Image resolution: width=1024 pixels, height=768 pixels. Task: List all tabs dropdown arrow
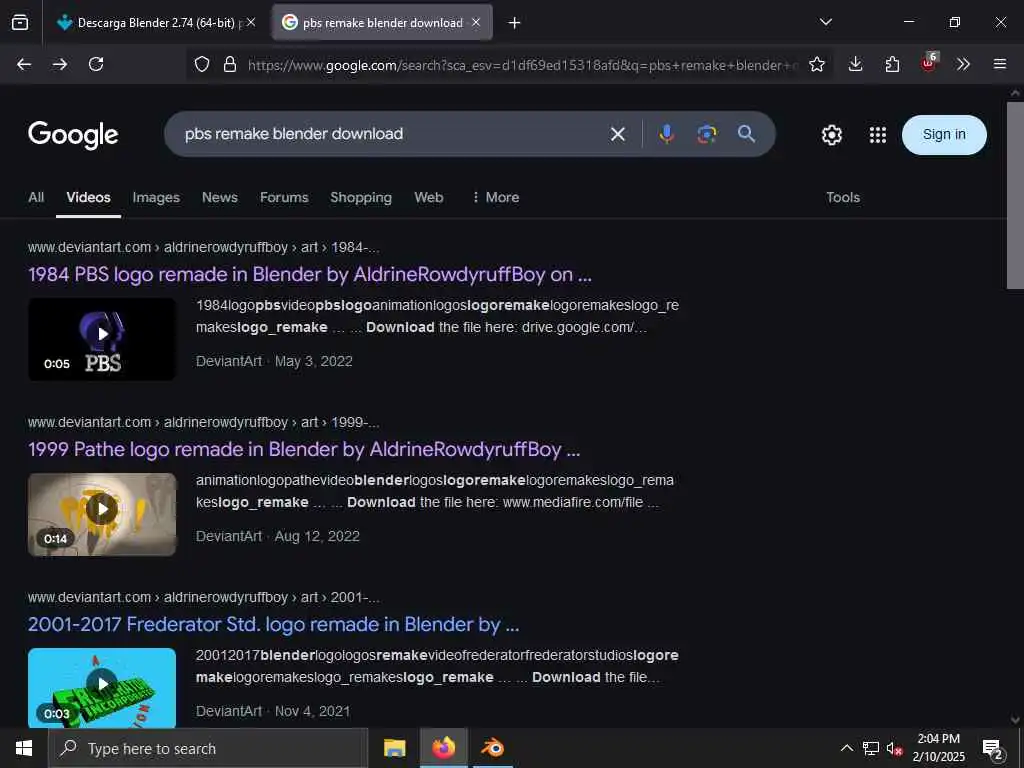click(825, 22)
